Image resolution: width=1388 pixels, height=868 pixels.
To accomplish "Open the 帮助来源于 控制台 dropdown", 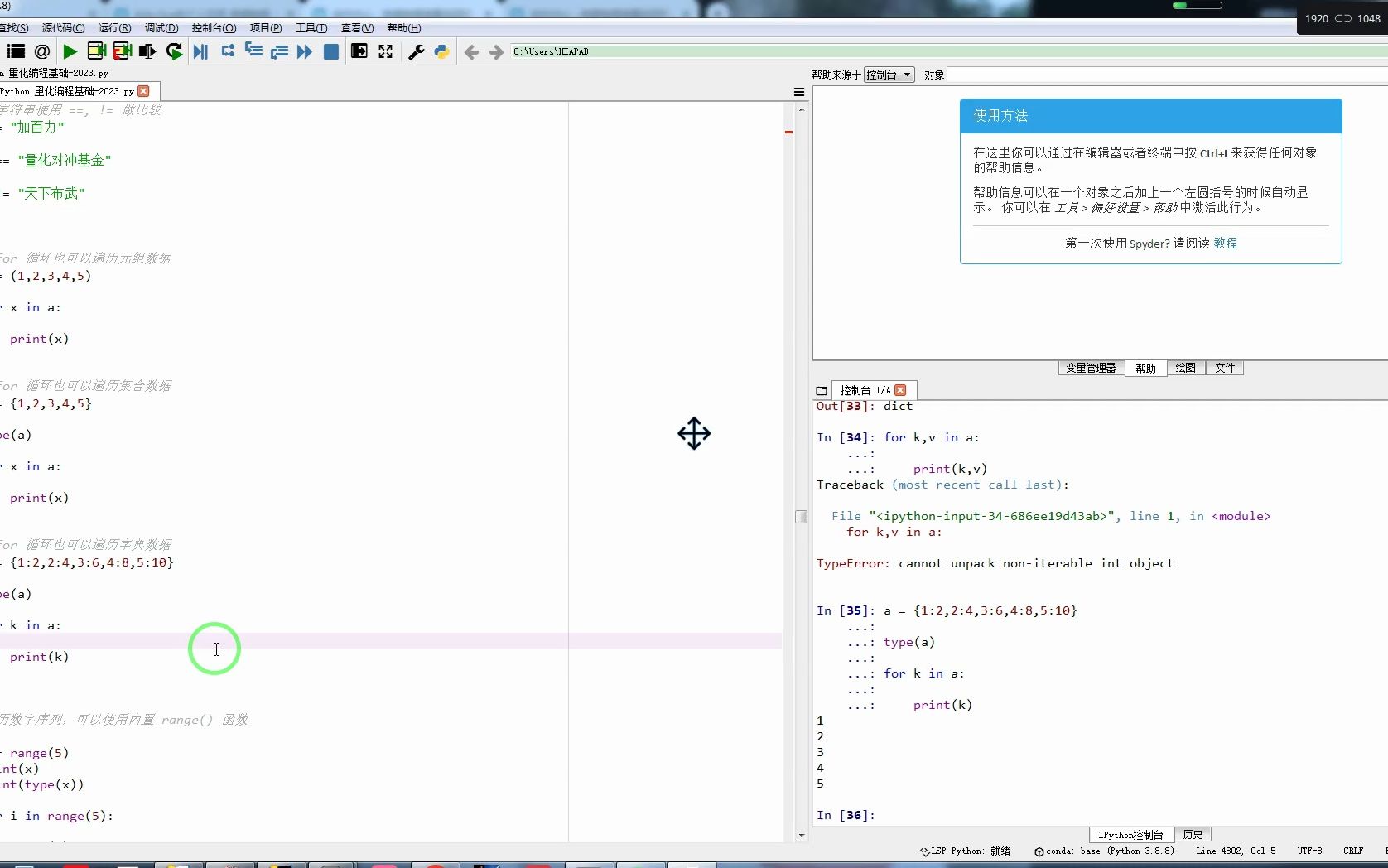I will (x=889, y=75).
